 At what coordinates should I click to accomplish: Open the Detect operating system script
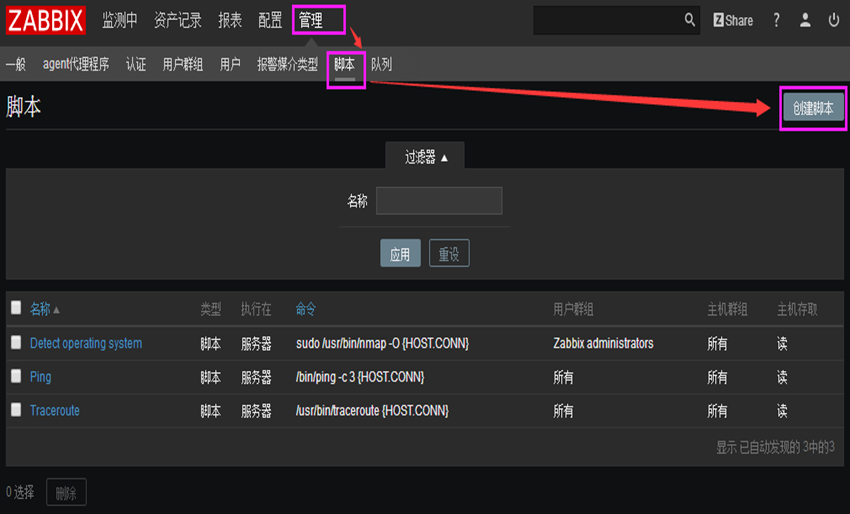coord(86,343)
